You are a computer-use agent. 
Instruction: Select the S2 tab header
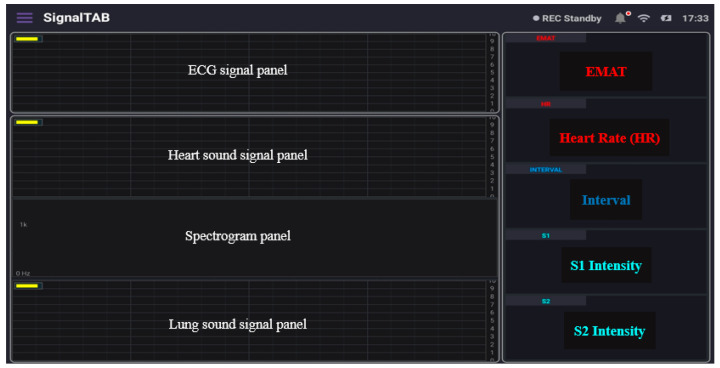(546, 301)
